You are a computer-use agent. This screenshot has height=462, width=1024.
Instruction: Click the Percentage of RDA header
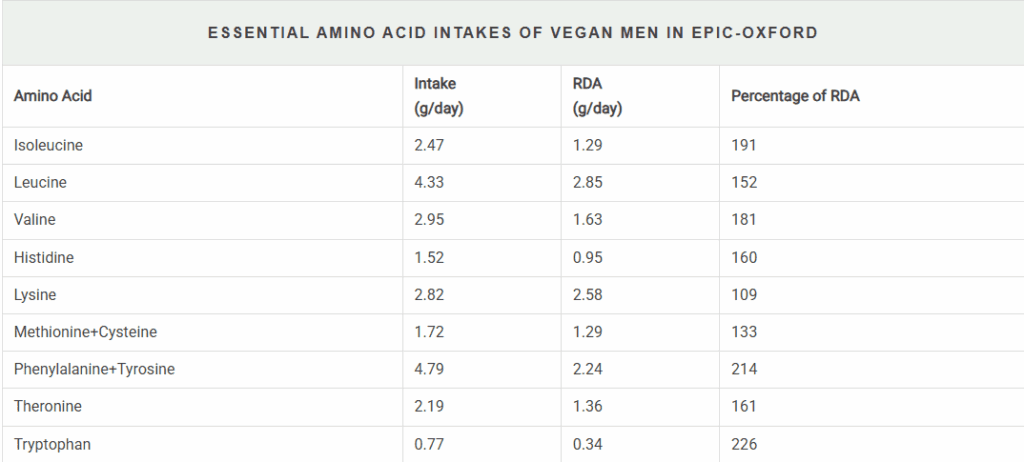[795, 96]
